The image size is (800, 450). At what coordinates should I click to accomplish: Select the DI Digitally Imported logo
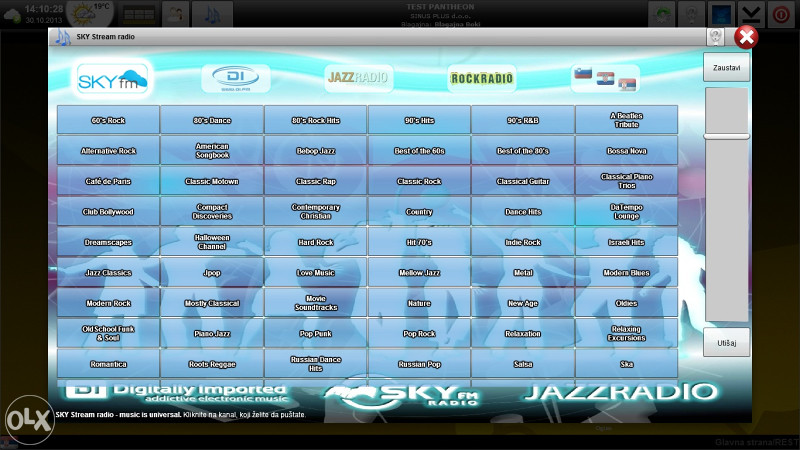pos(236,79)
